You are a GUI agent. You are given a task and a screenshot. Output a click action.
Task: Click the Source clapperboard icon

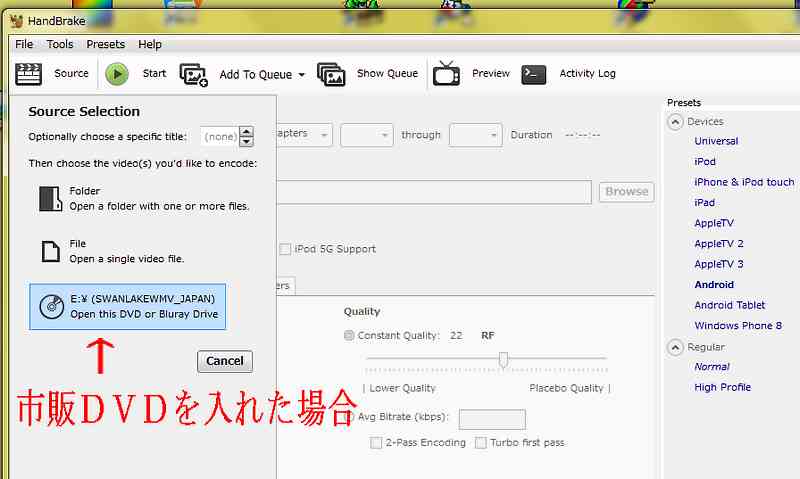(x=28, y=74)
